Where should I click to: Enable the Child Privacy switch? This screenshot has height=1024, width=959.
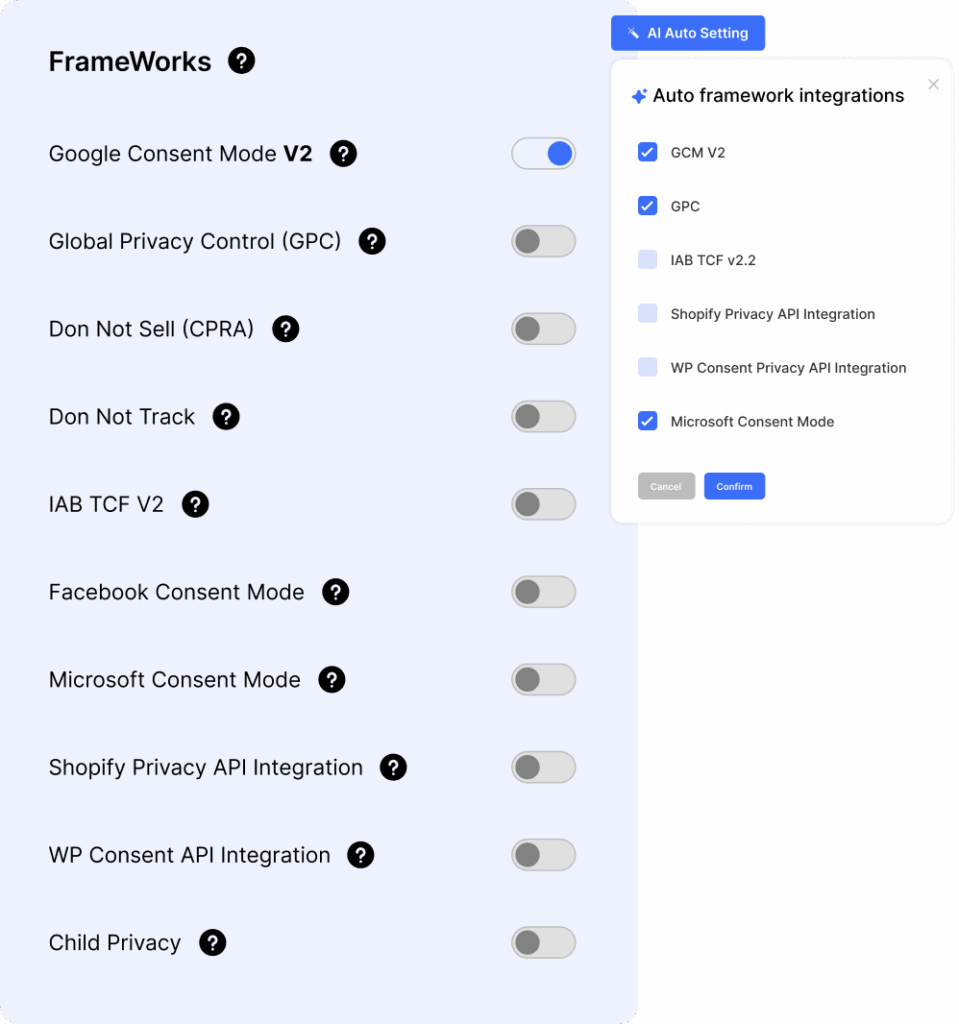coord(543,943)
